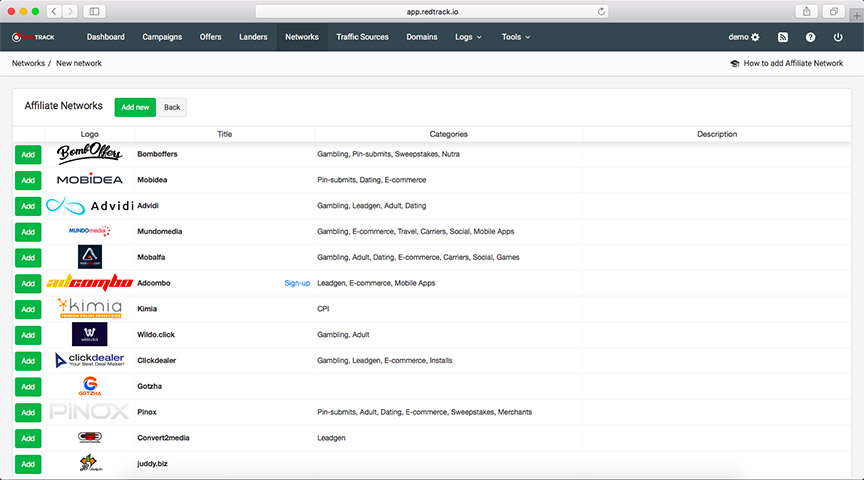
Task: Click the app.redtrack.io address bar
Action: [432, 11]
